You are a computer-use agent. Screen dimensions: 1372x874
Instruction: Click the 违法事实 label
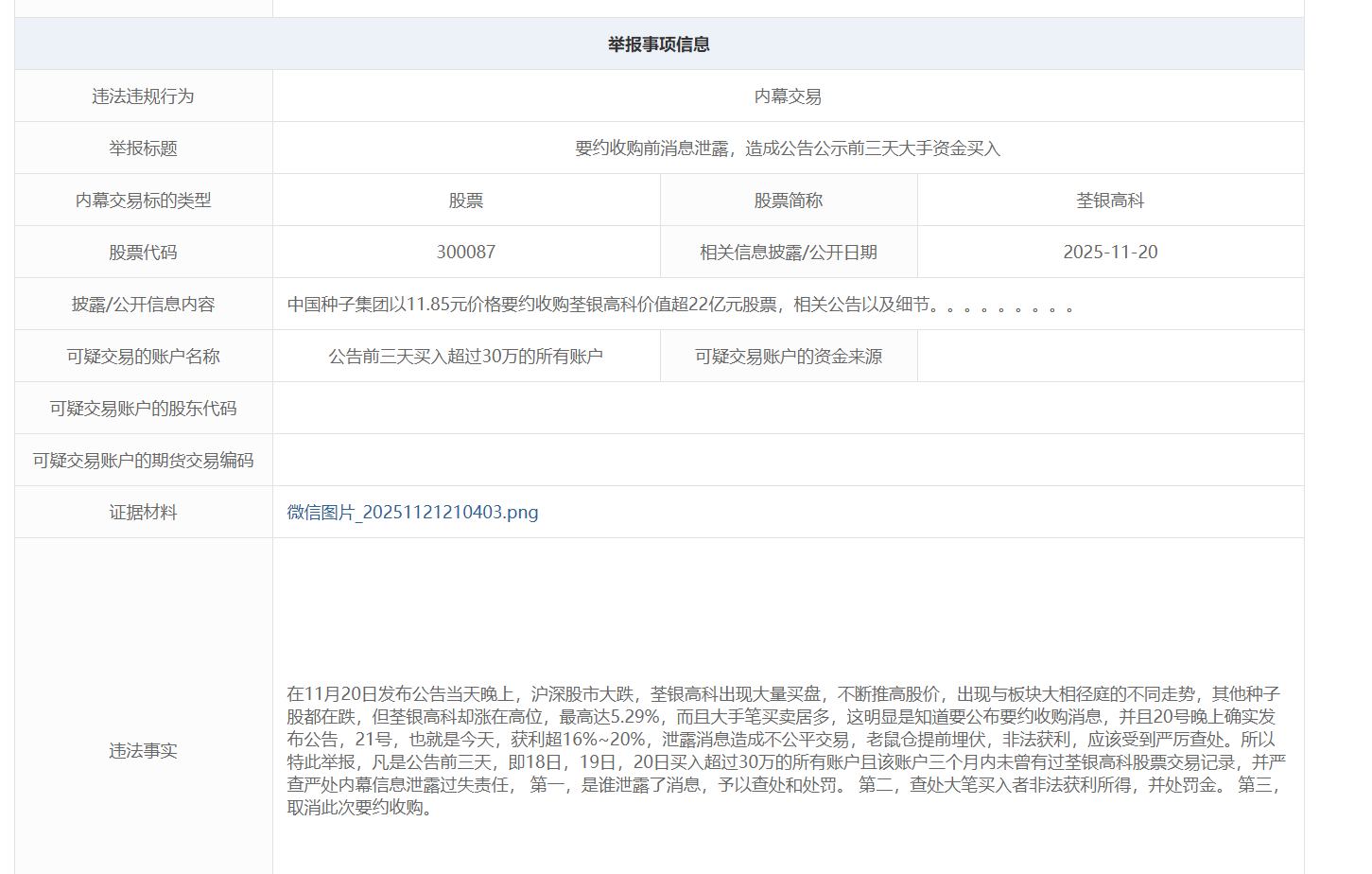click(x=144, y=751)
